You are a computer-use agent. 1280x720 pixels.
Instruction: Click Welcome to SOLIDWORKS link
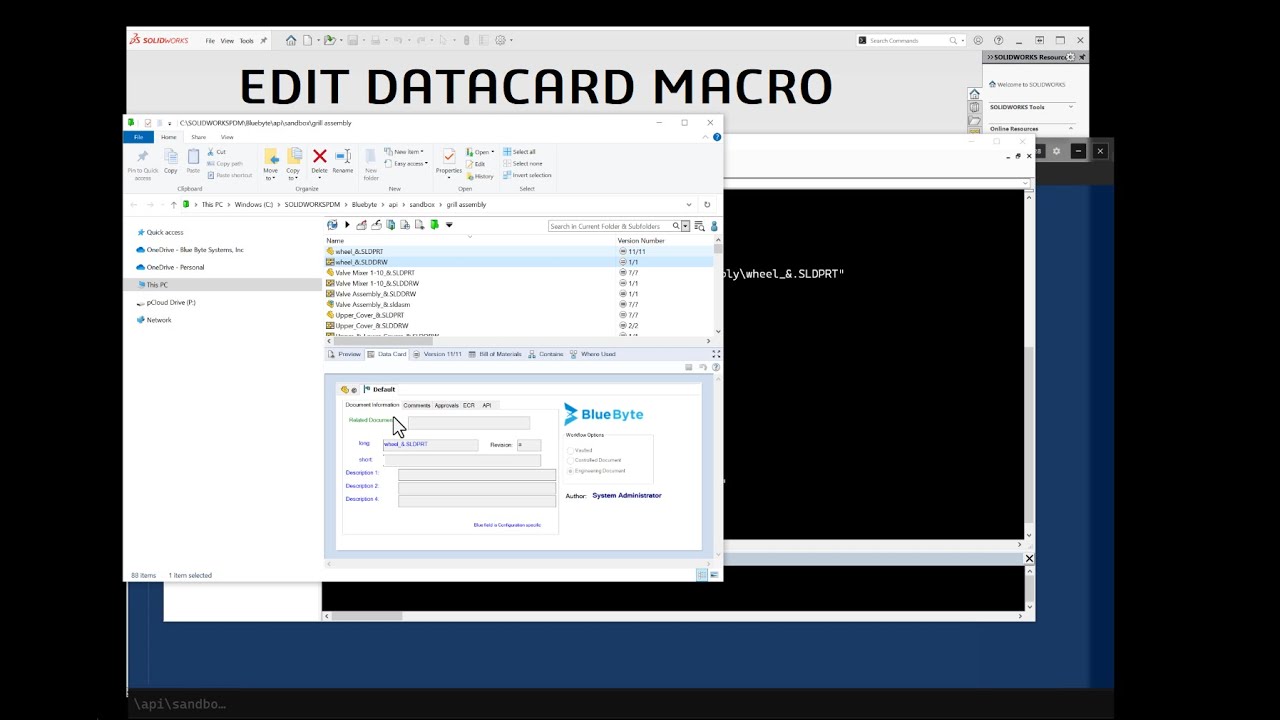point(1027,85)
